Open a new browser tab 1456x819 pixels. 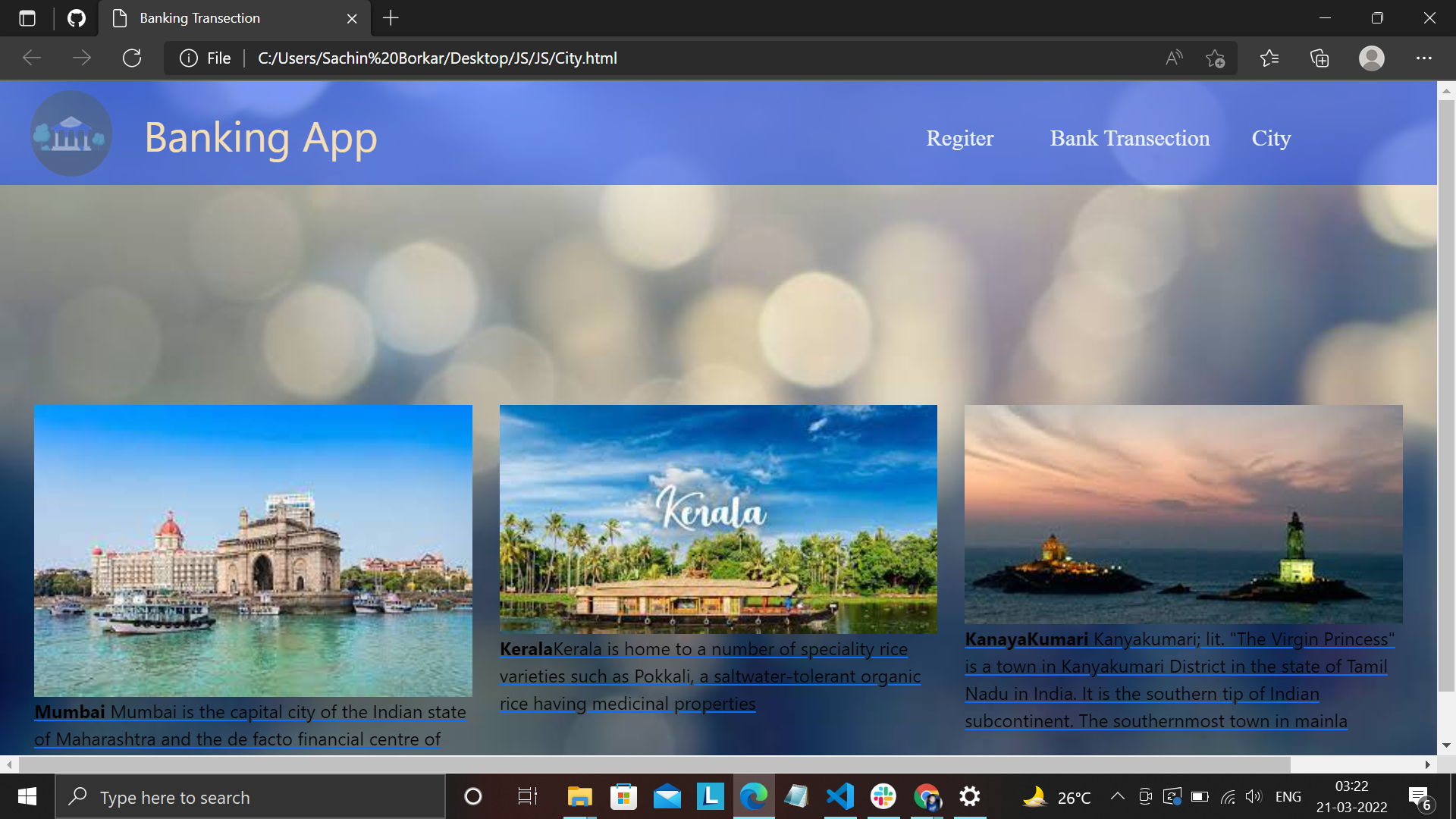point(391,18)
